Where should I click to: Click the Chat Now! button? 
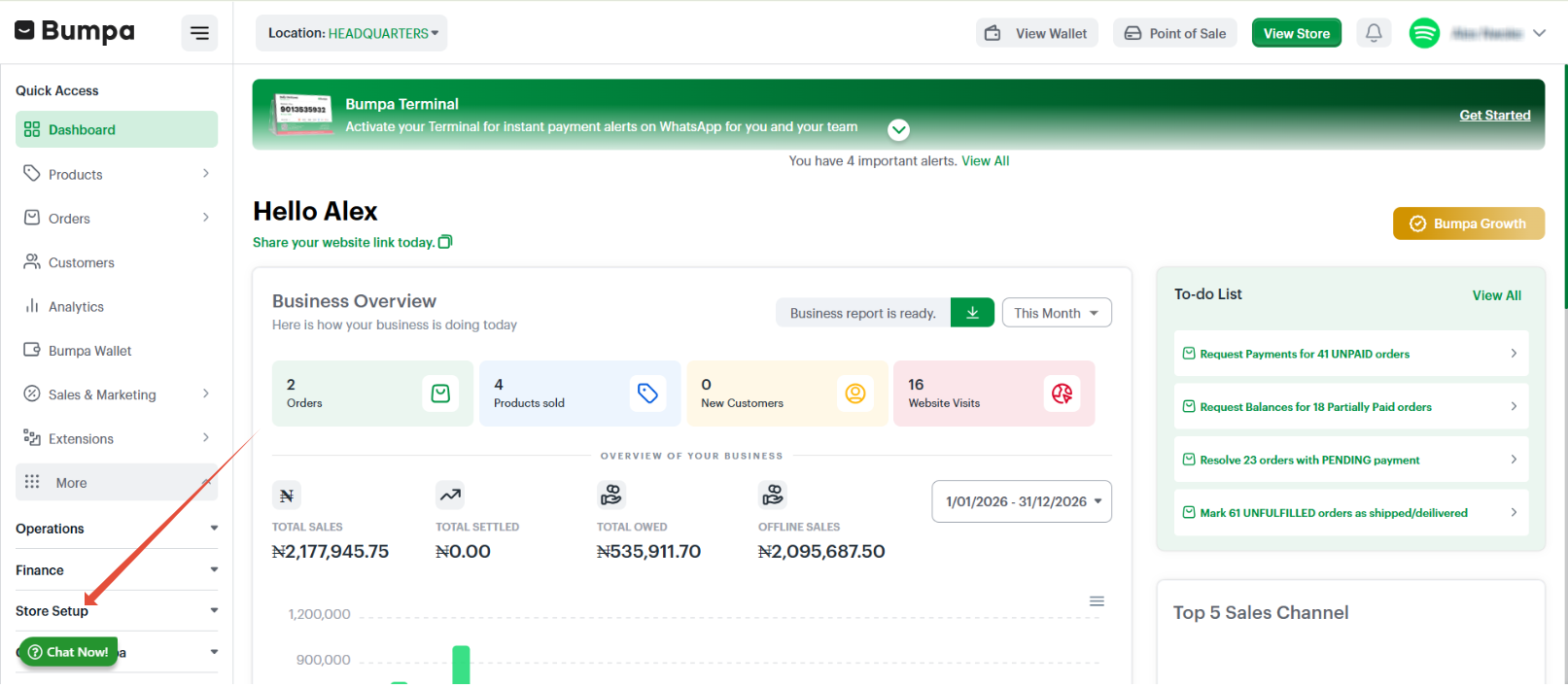[x=68, y=652]
